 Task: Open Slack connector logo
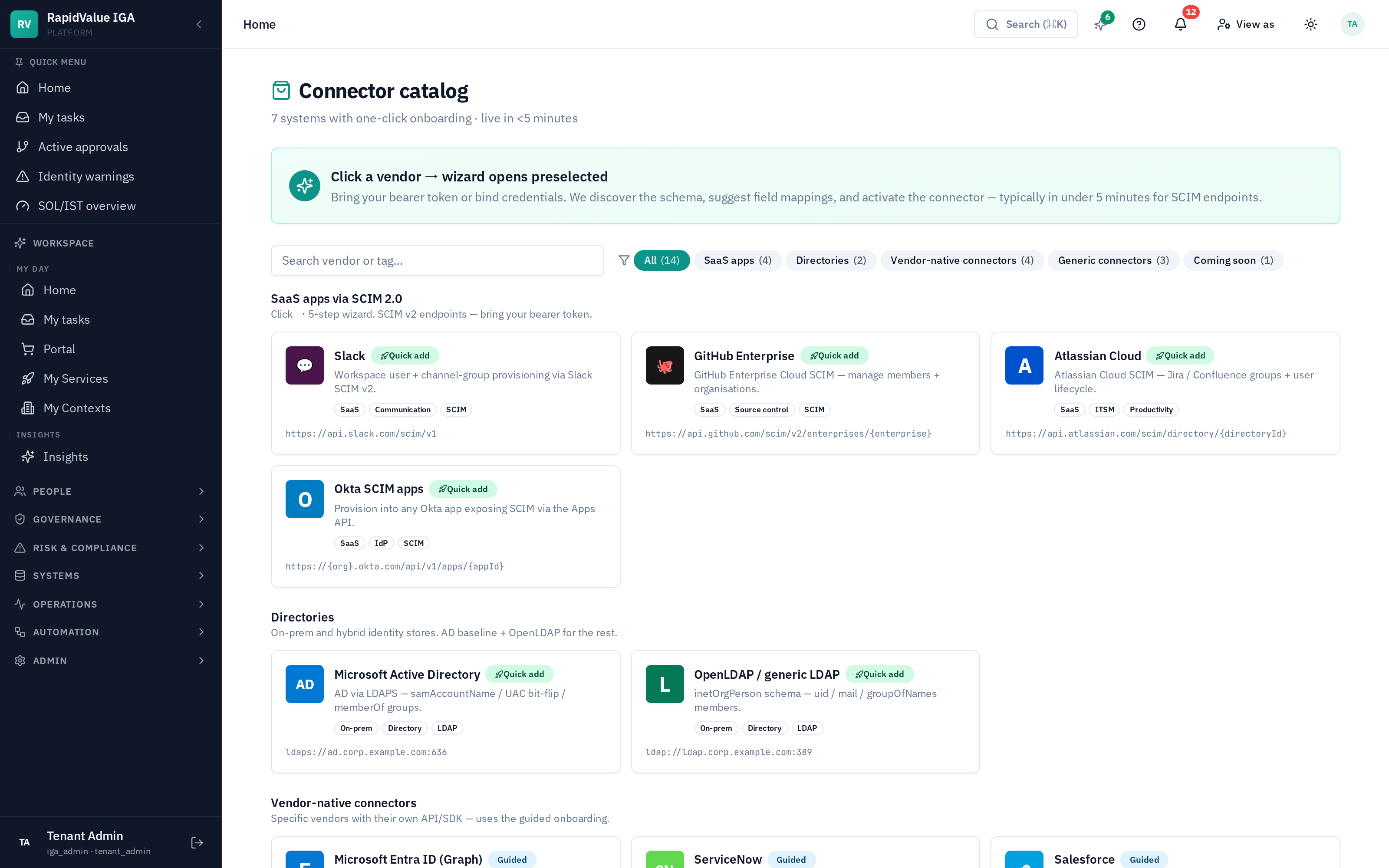tap(305, 365)
